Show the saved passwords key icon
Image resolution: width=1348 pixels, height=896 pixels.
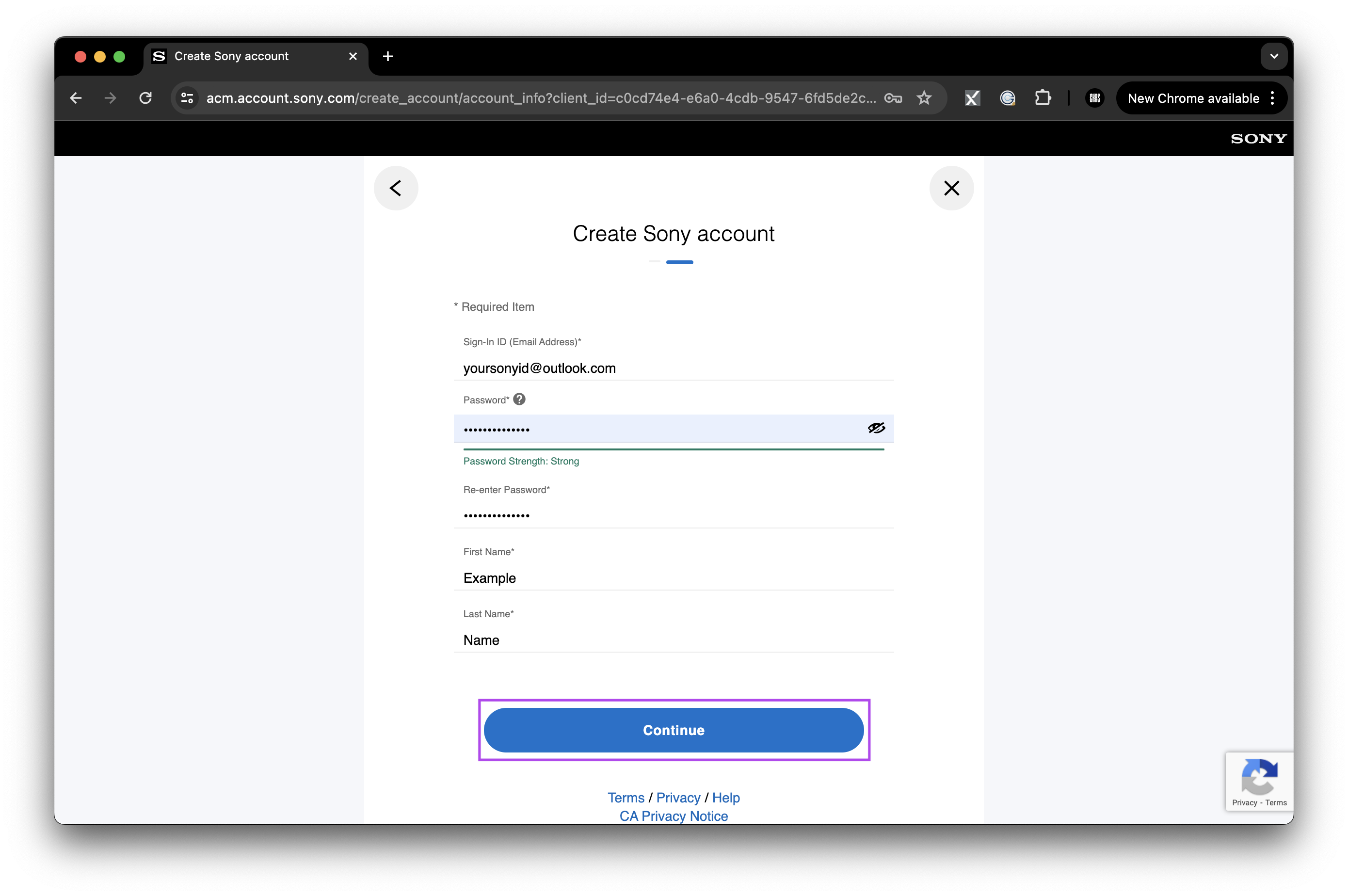(894, 98)
